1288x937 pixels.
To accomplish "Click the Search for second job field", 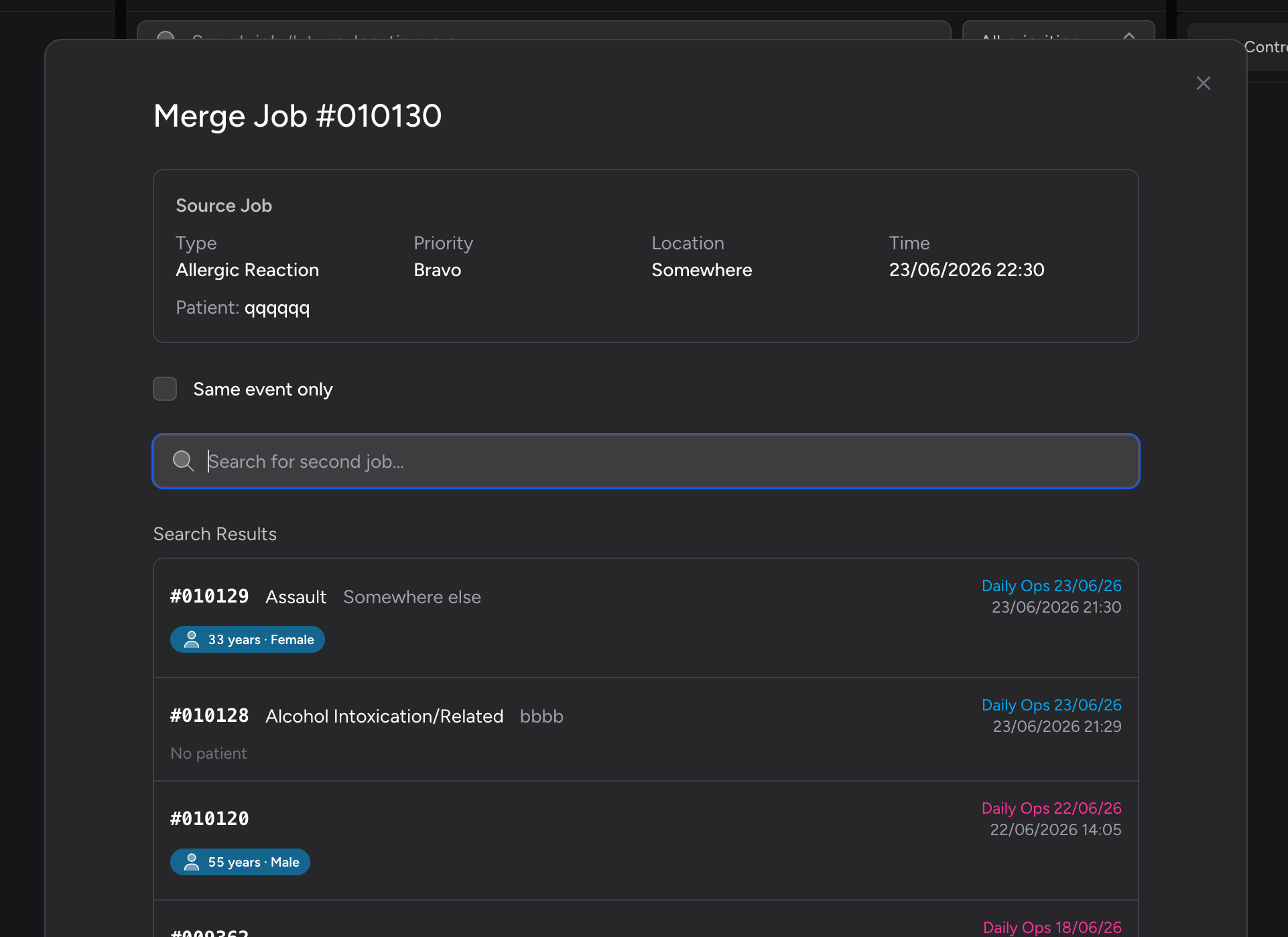I will pos(646,461).
